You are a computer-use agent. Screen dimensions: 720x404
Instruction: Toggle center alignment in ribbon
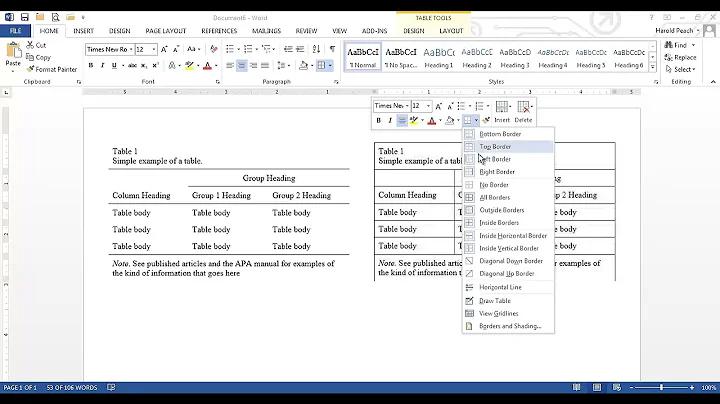pos(242,66)
